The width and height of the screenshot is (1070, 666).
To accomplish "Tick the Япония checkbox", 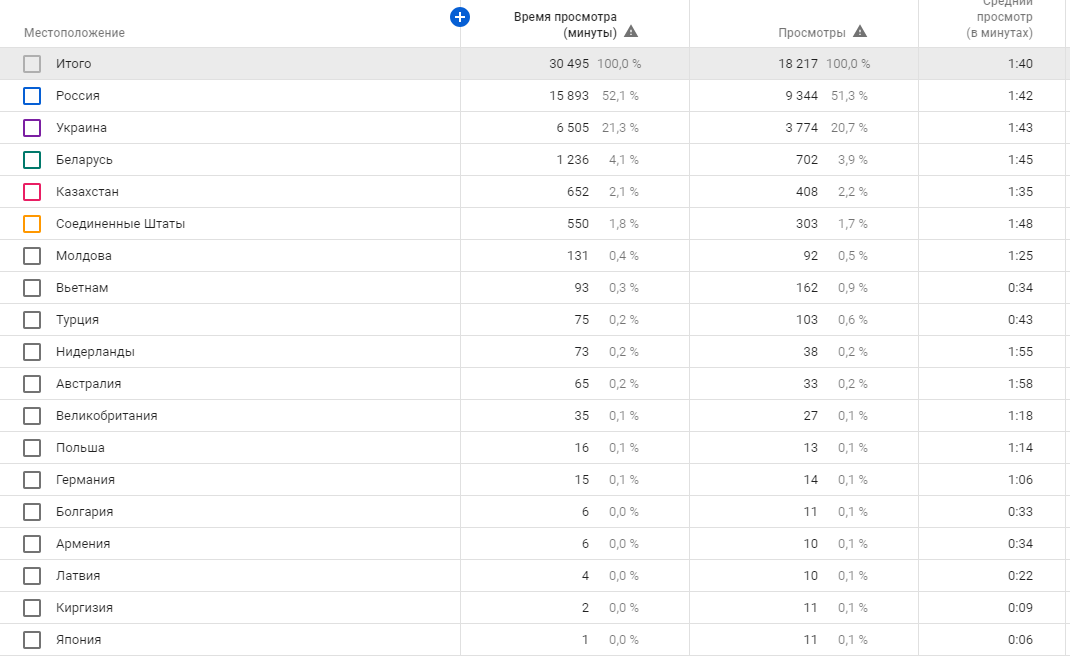I will tap(32, 640).
